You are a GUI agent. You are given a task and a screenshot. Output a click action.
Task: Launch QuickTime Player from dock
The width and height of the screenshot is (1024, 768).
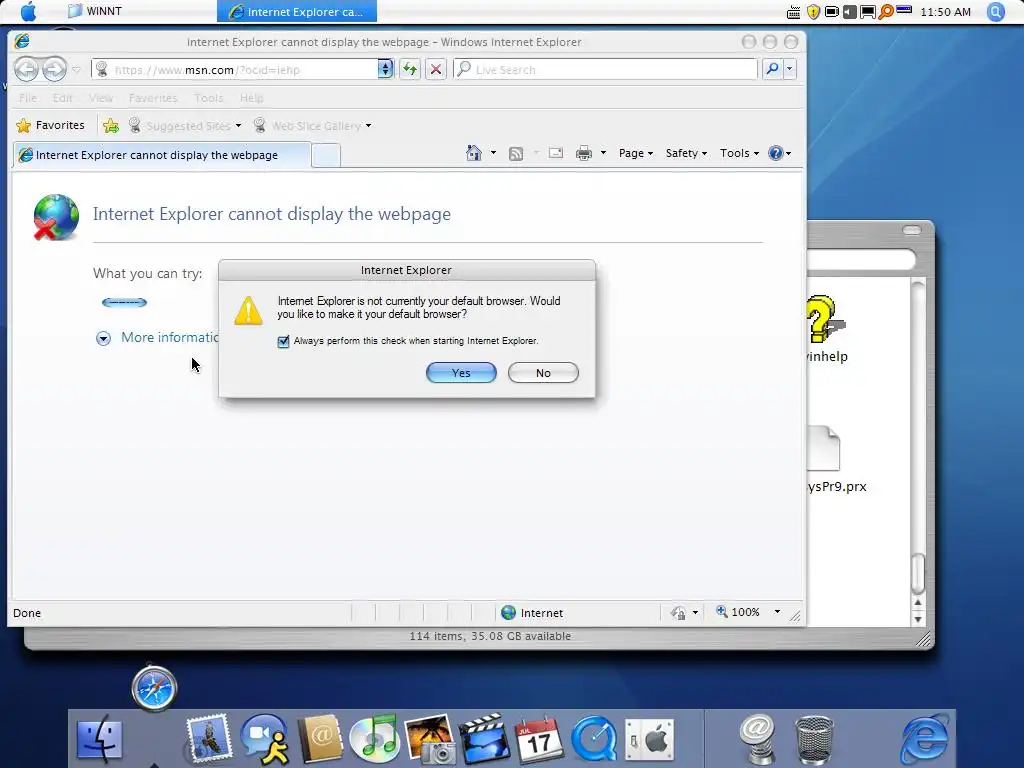pos(594,739)
